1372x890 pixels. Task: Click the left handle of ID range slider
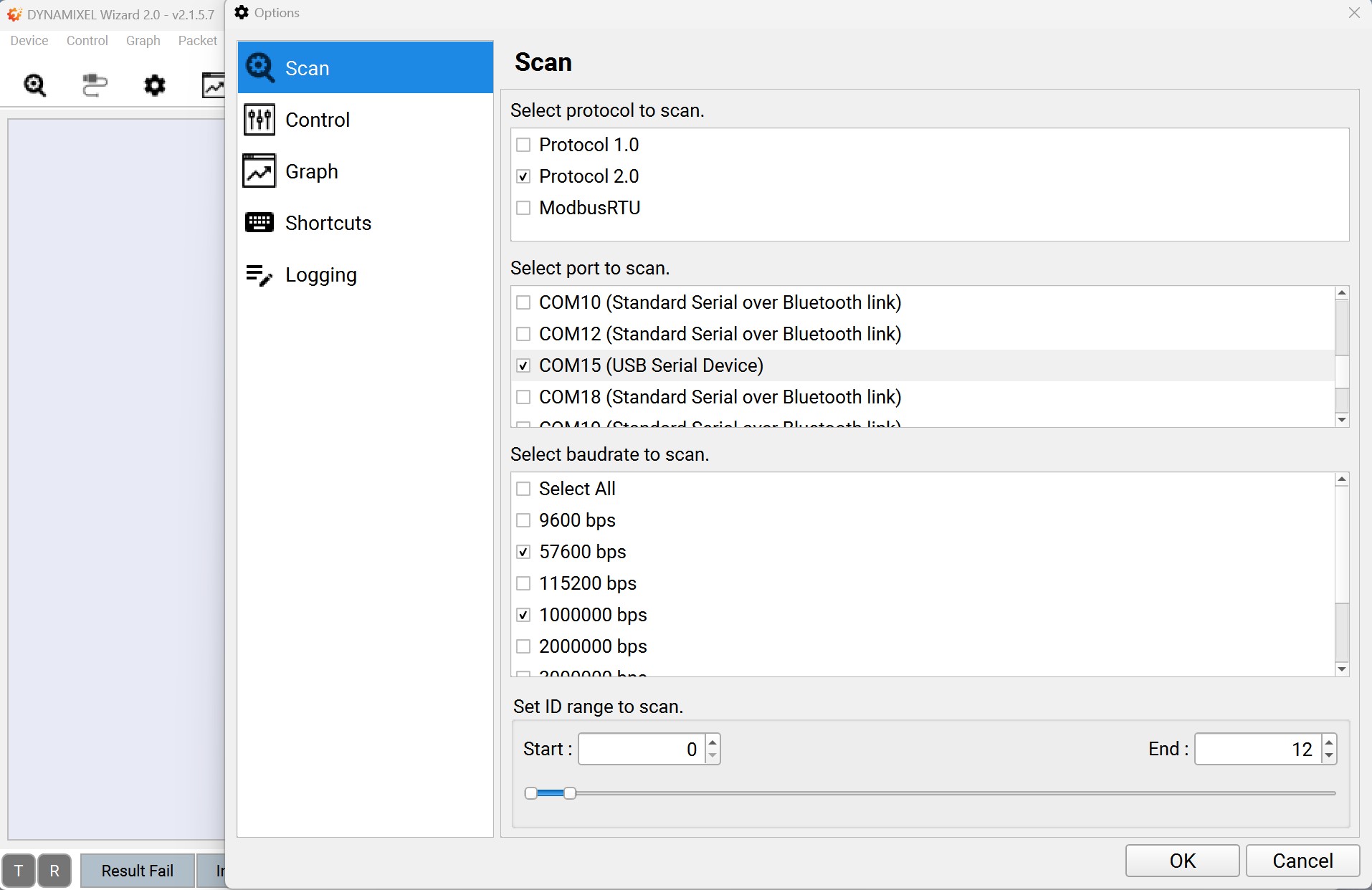click(x=531, y=793)
